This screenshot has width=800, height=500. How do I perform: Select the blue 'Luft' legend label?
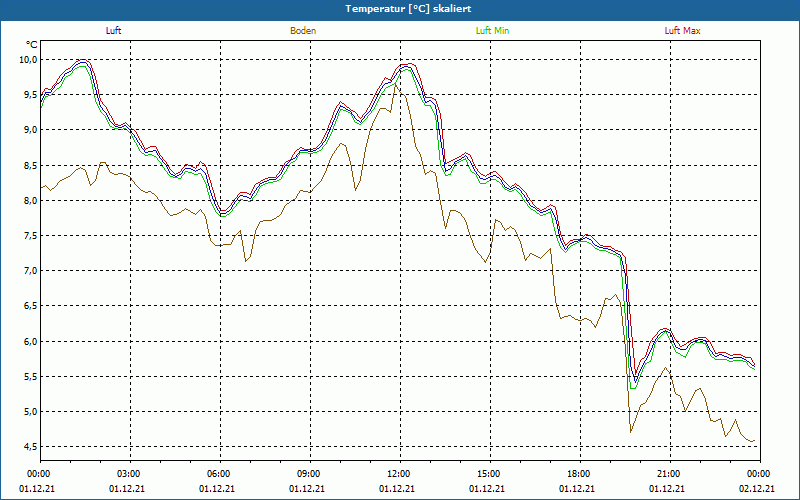point(113,31)
